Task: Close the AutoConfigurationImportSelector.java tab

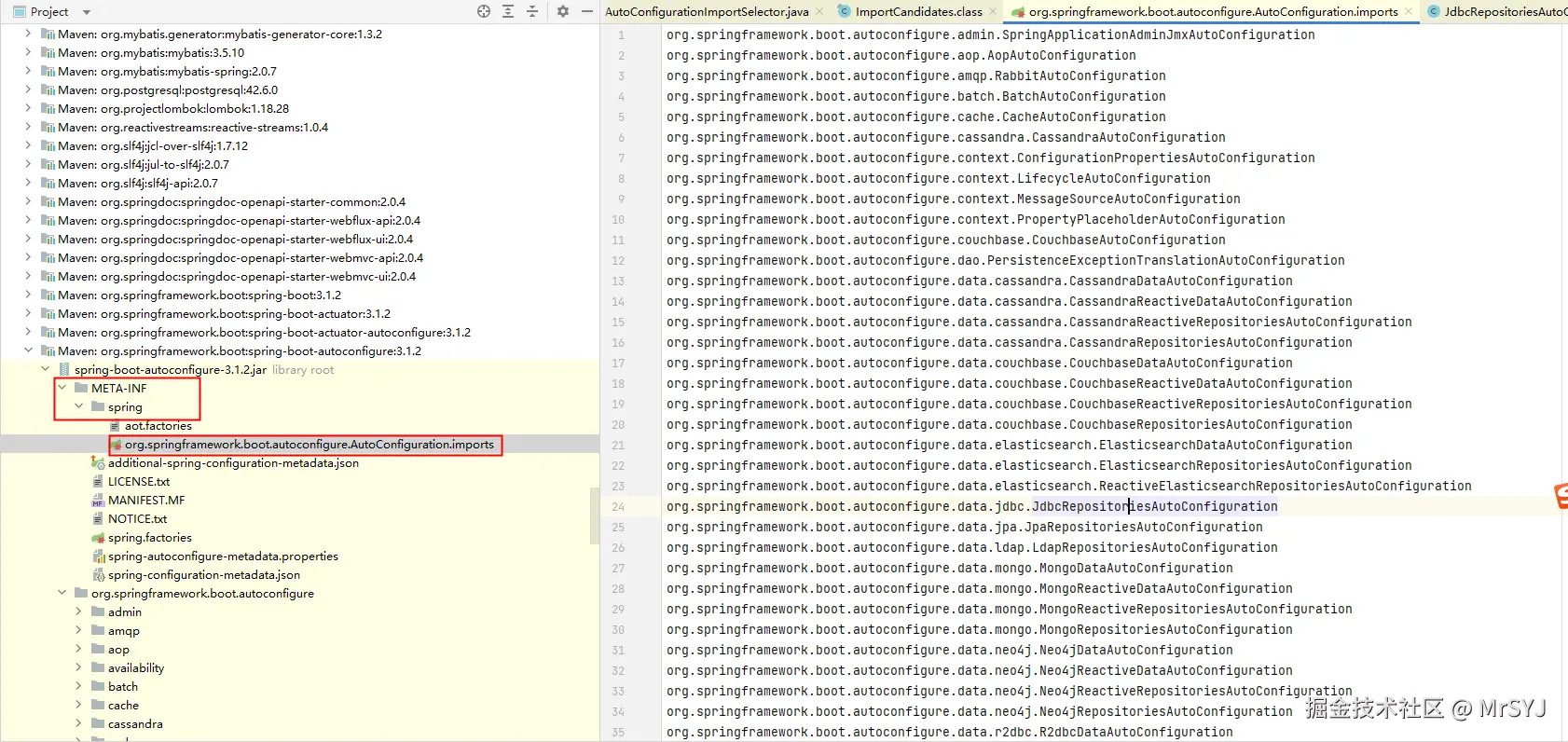Action: pyautogui.click(x=819, y=11)
